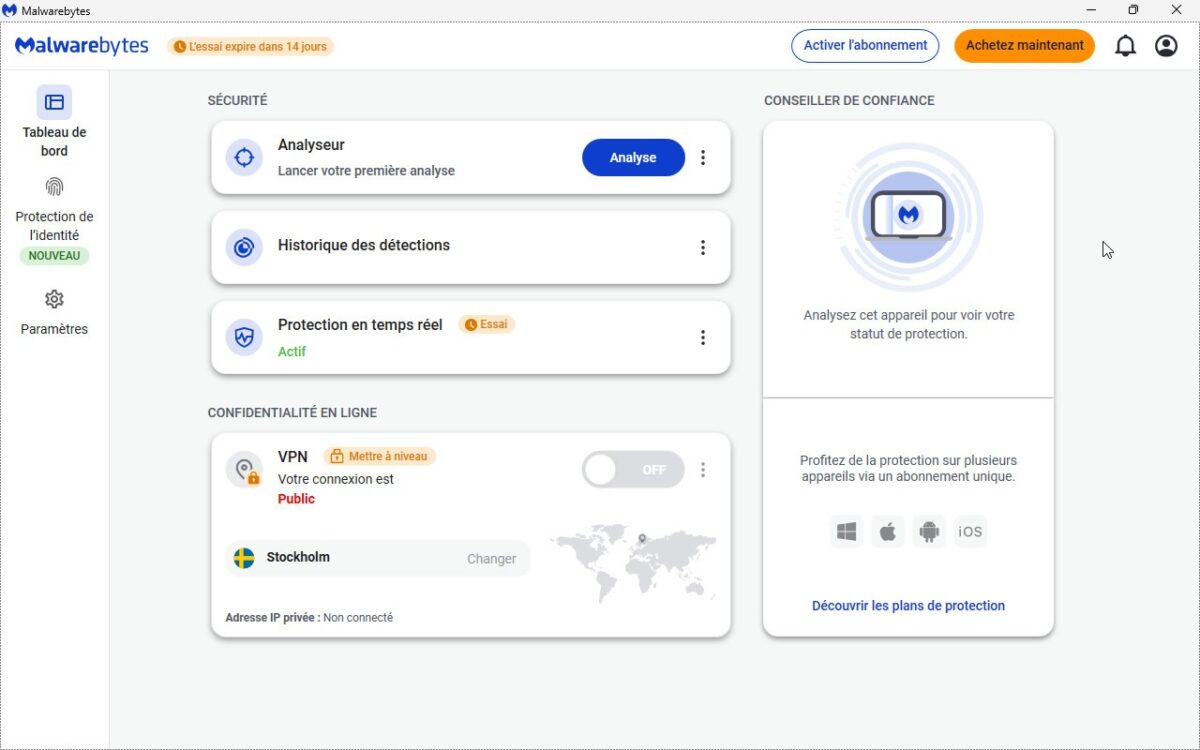
Task: Click the Essai badge on real-time protection
Action: [x=486, y=324]
